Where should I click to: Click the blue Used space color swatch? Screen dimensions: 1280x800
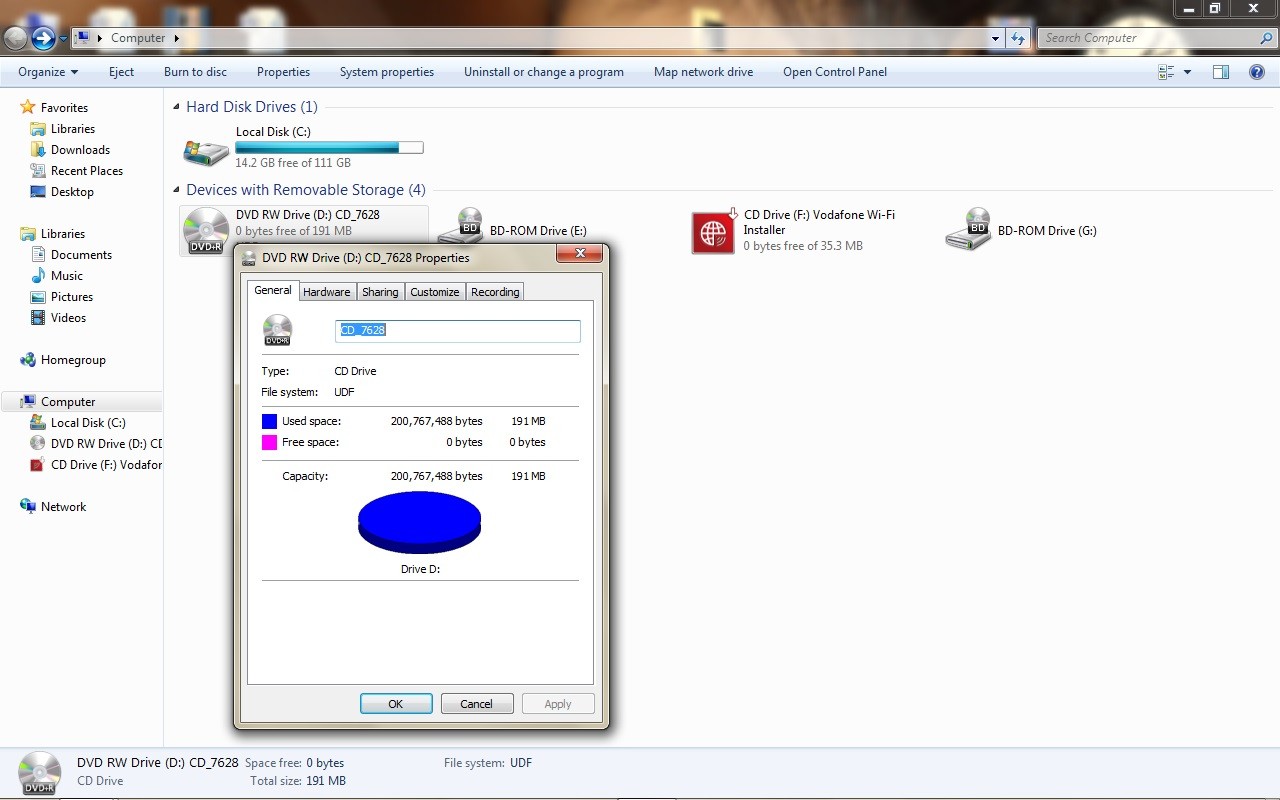point(269,421)
